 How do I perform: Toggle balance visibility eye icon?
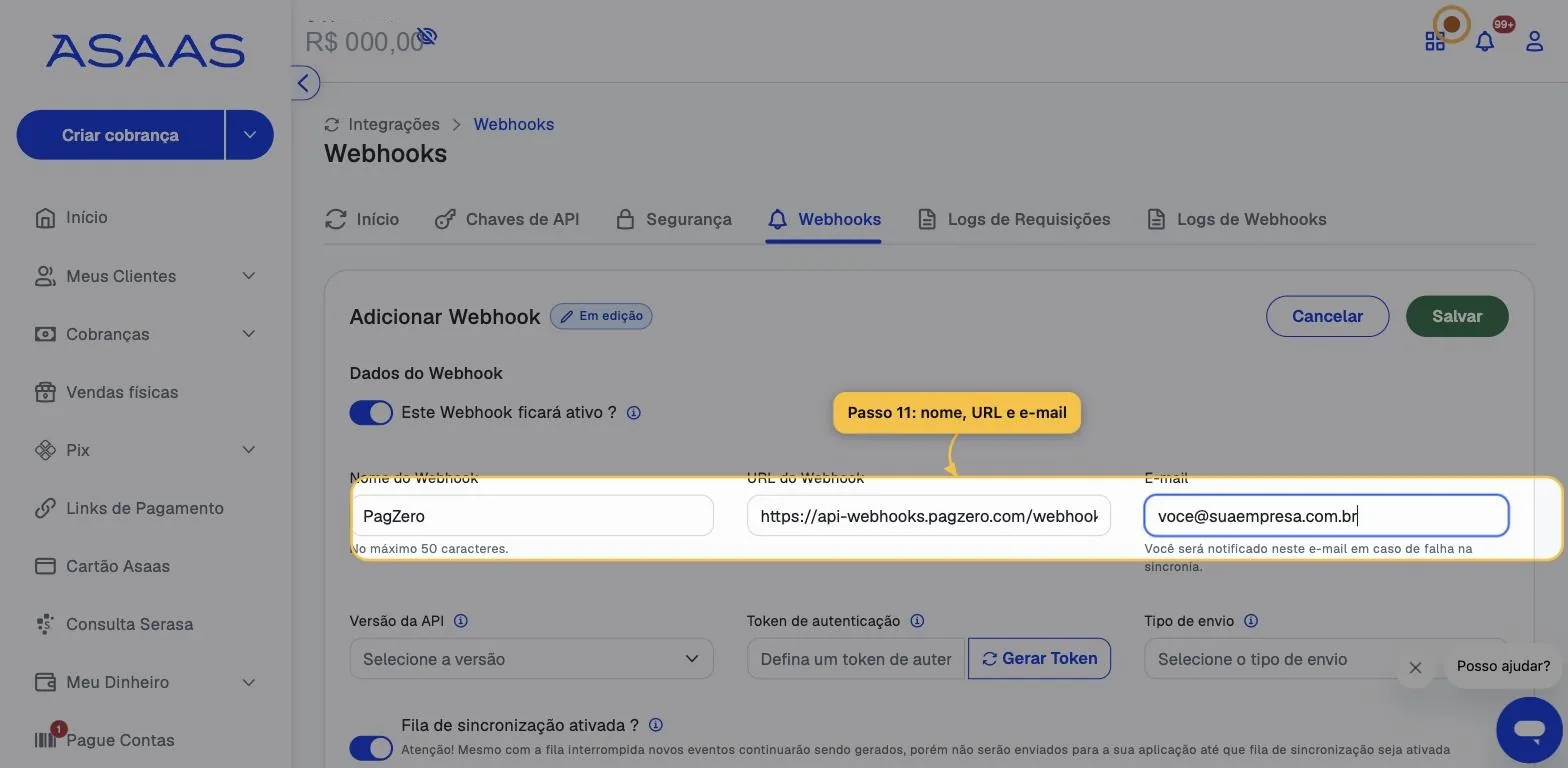coord(427,37)
